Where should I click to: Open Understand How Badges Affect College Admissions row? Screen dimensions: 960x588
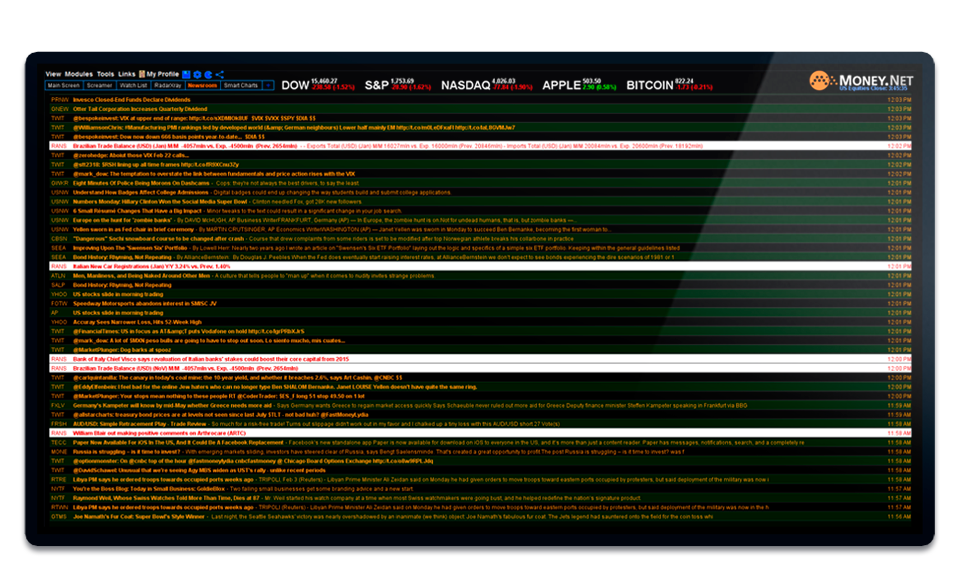[x=481, y=192]
